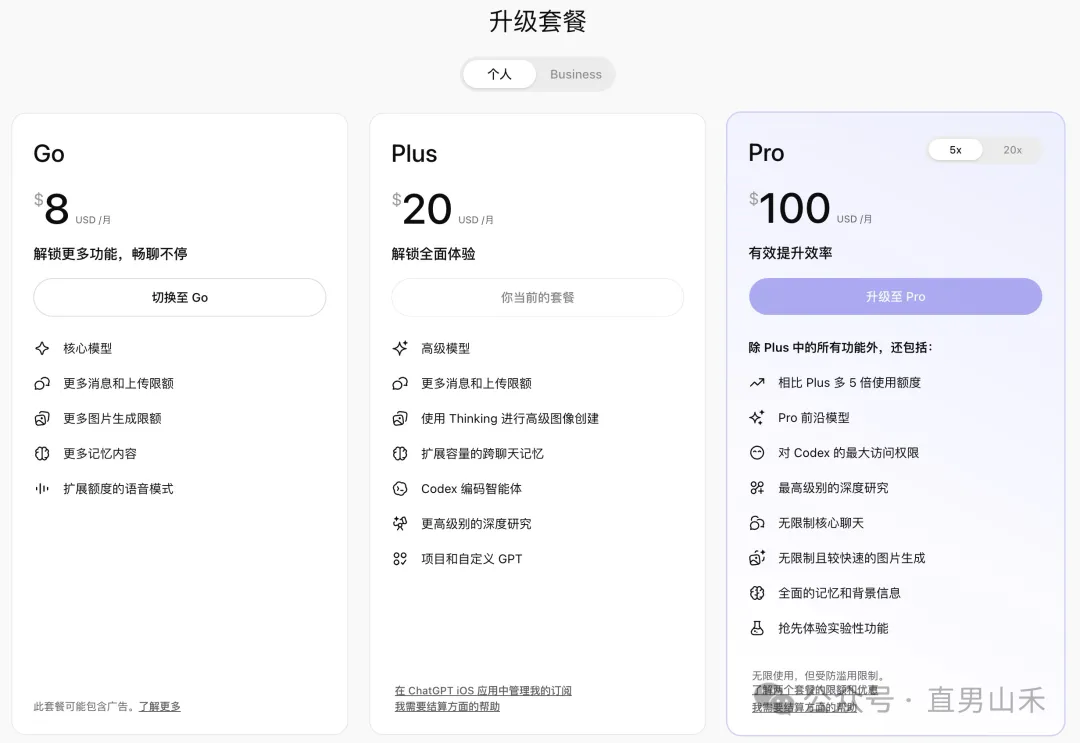
Task: Click the 解锁全面体验 tagline
Action: (433, 254)
